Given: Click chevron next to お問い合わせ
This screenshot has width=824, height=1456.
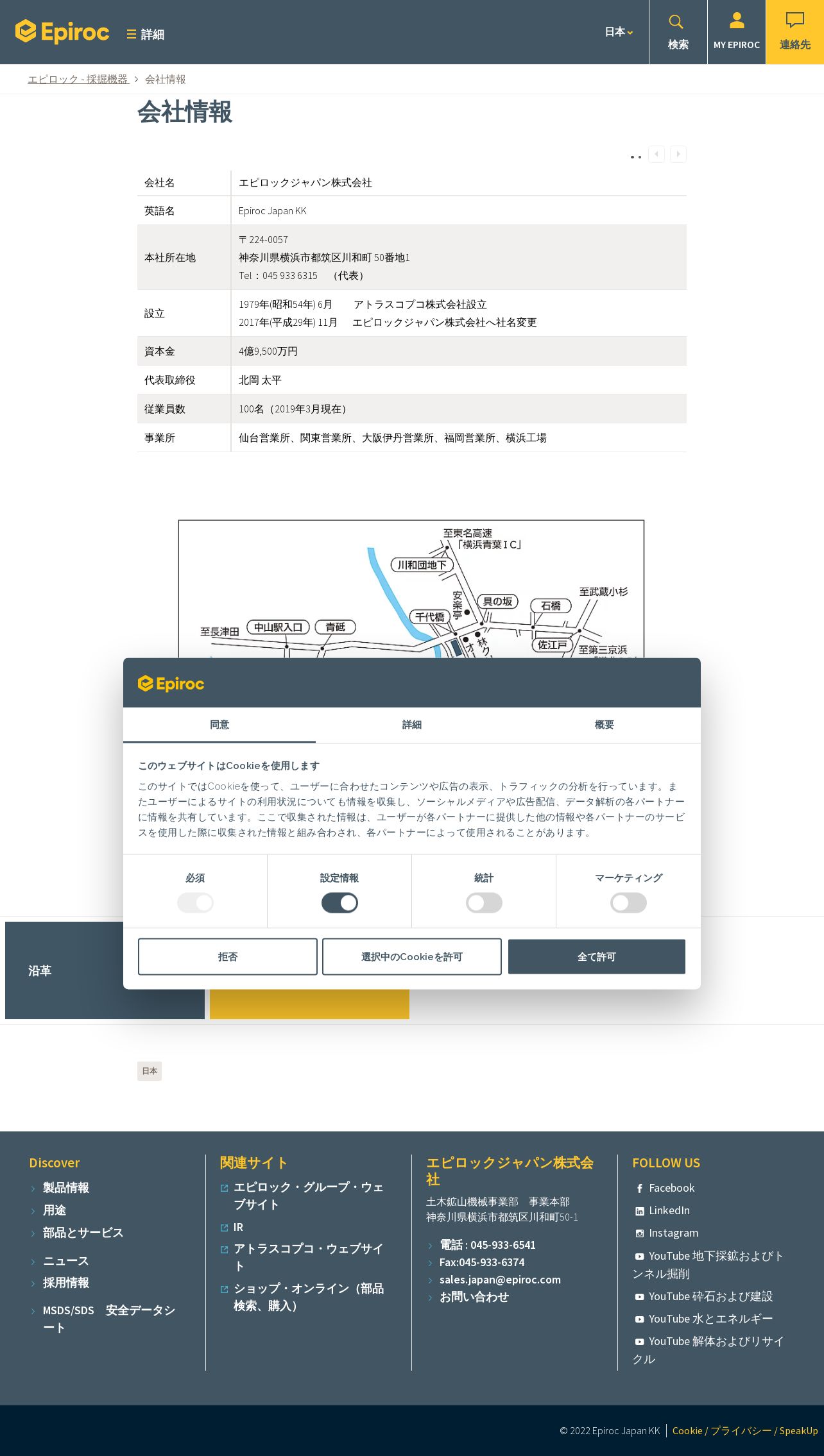Looking at the screenshot, I should (x=430, y=1298).
